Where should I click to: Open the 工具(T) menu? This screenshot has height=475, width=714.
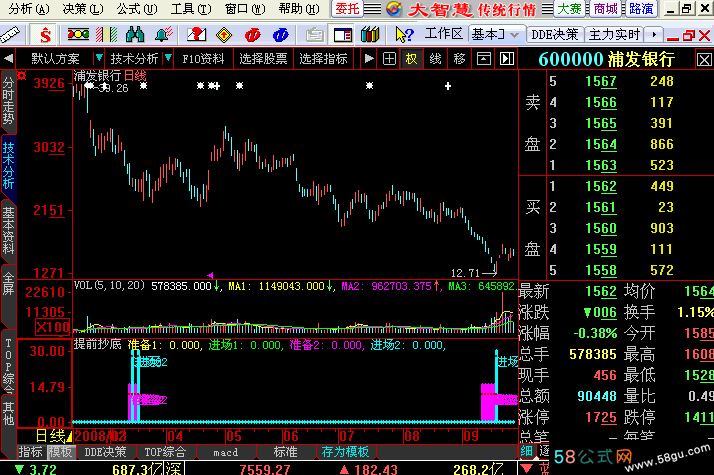[191, 9]
